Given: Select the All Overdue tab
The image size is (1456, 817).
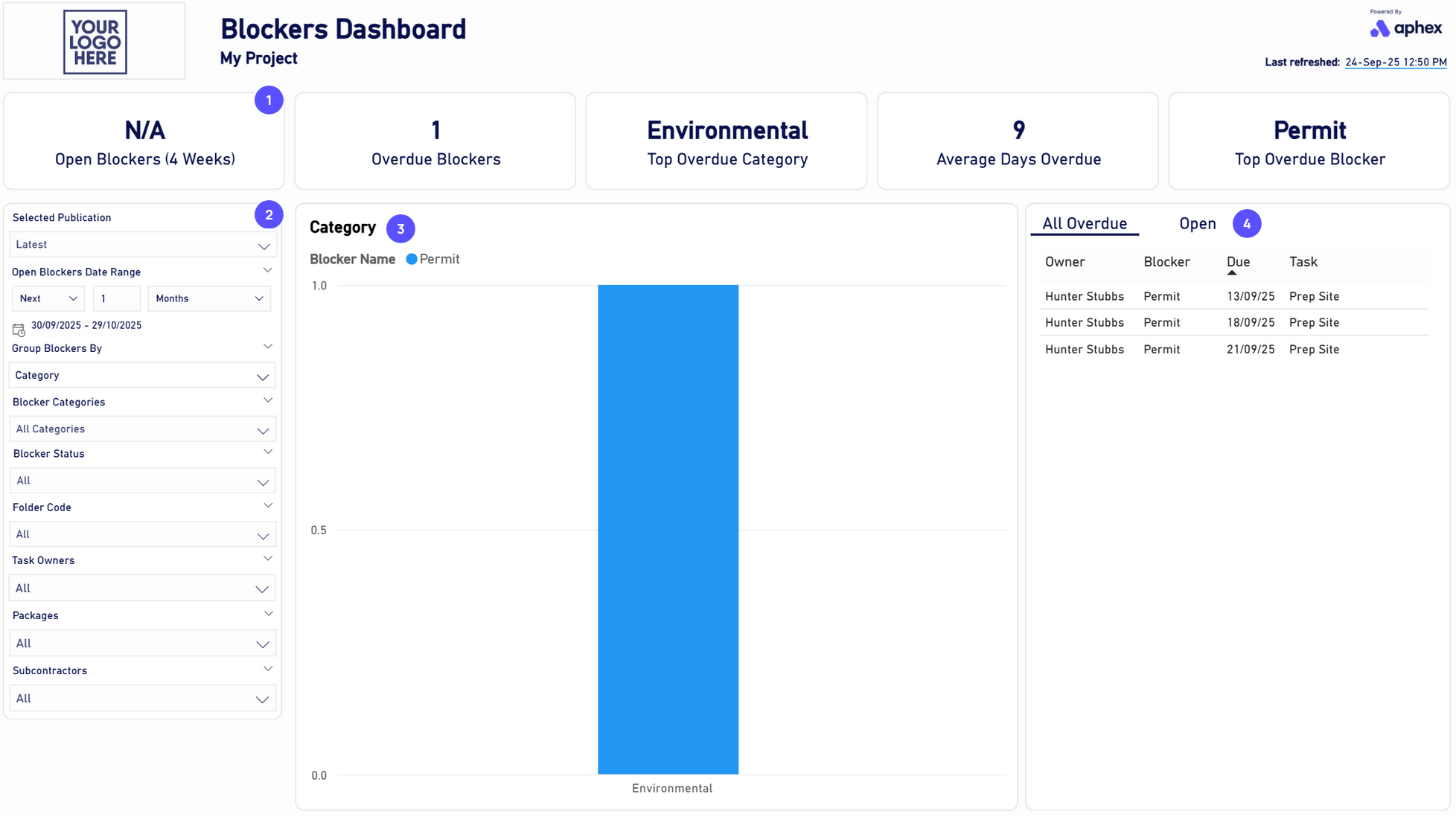Looking at the screenshot, I should tap(1084, 224).
